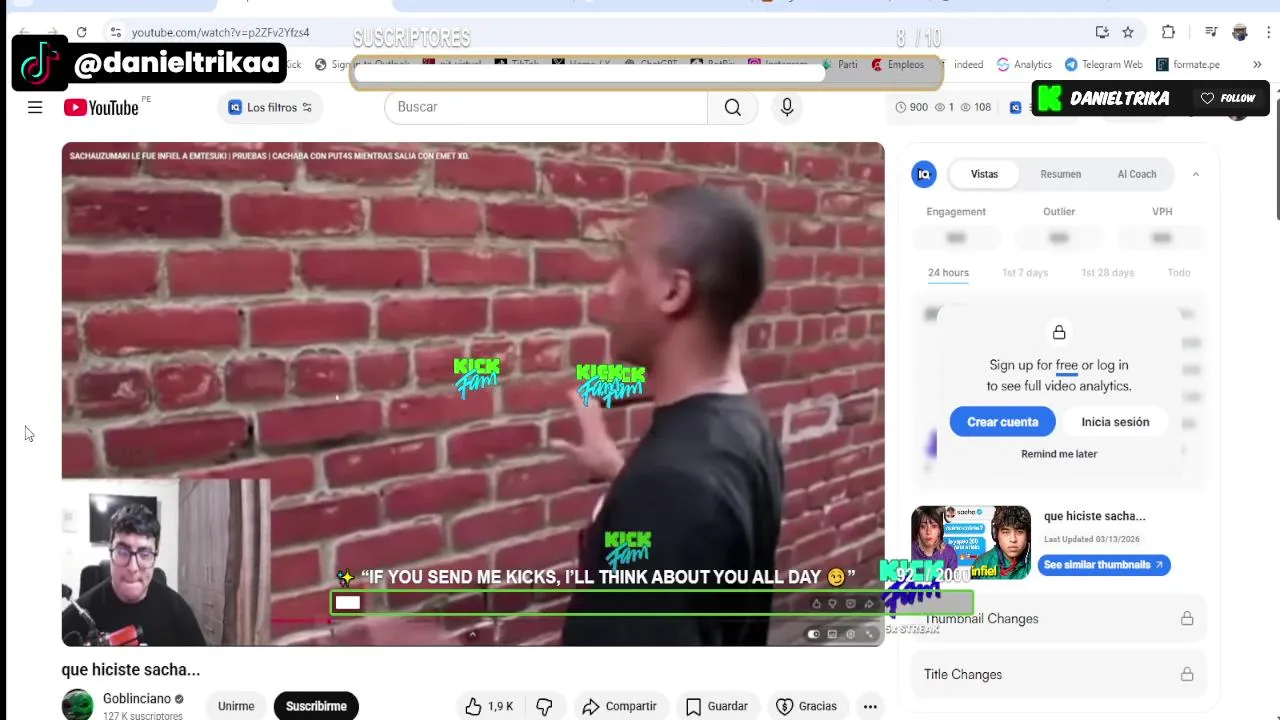This screenshot has width=1280, height=720.
Task: Open the three-dot more actions menu
Action: tap(870, 706)
